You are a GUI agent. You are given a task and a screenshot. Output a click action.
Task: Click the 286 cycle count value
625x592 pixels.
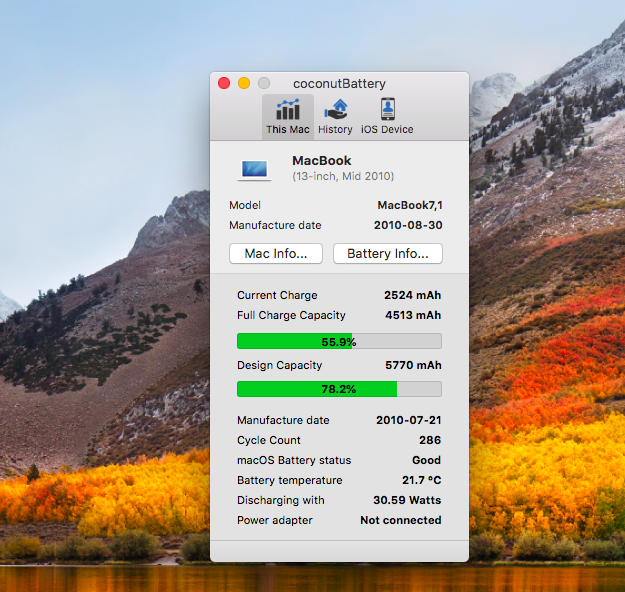pos(430,440)
